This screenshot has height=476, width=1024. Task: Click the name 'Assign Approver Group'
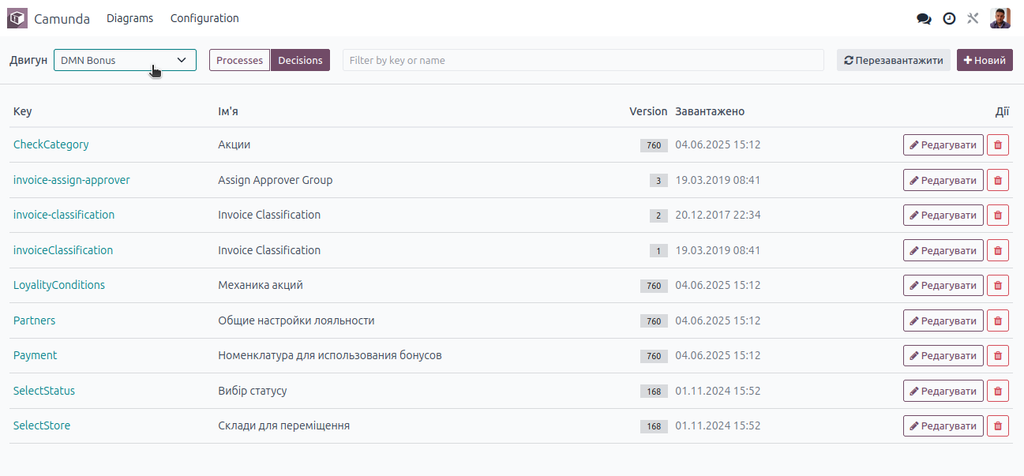(275, 180)
